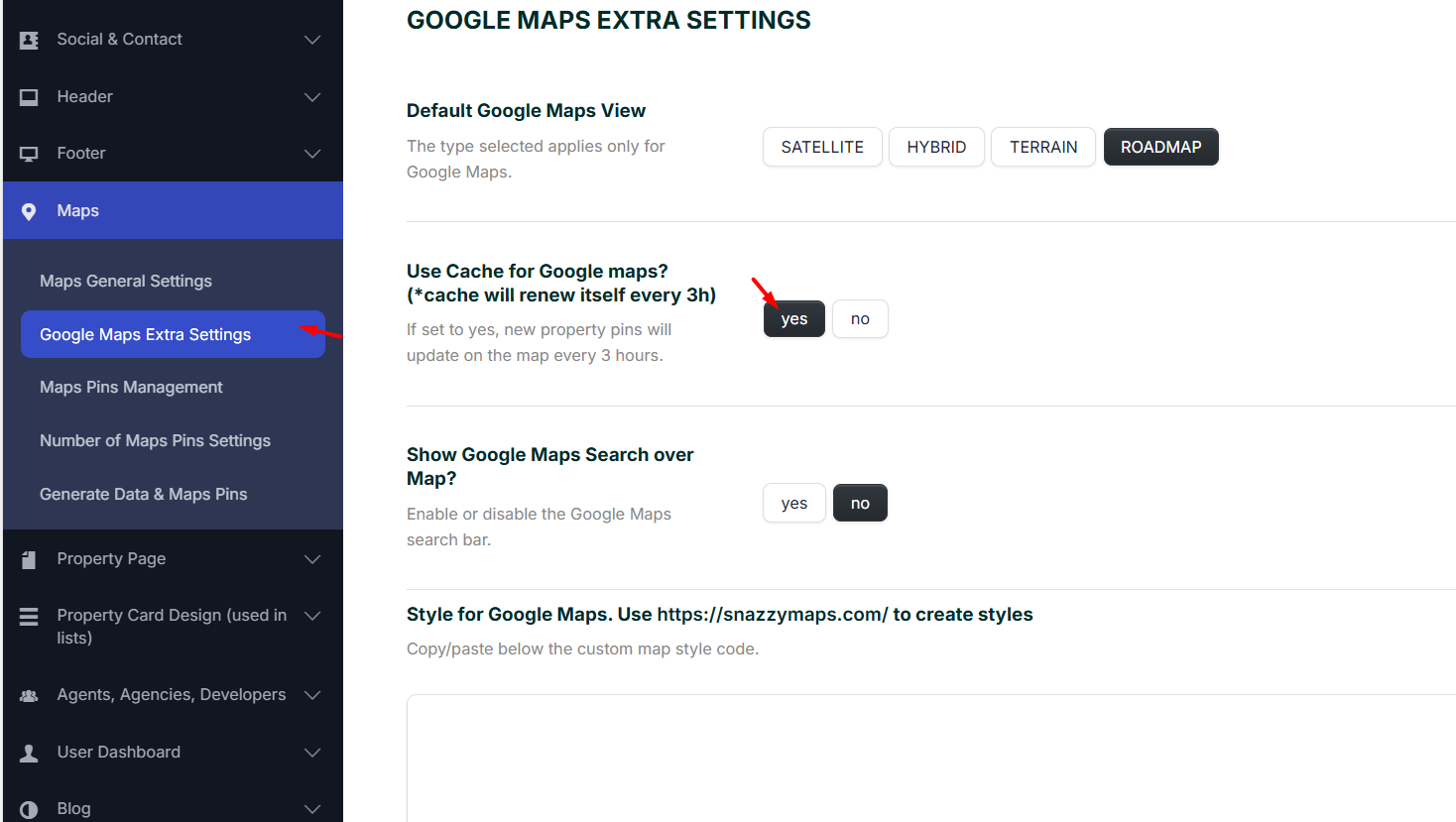
Task: Choose the TERRAIN map view option
Action: click(x=1042, y=147)
